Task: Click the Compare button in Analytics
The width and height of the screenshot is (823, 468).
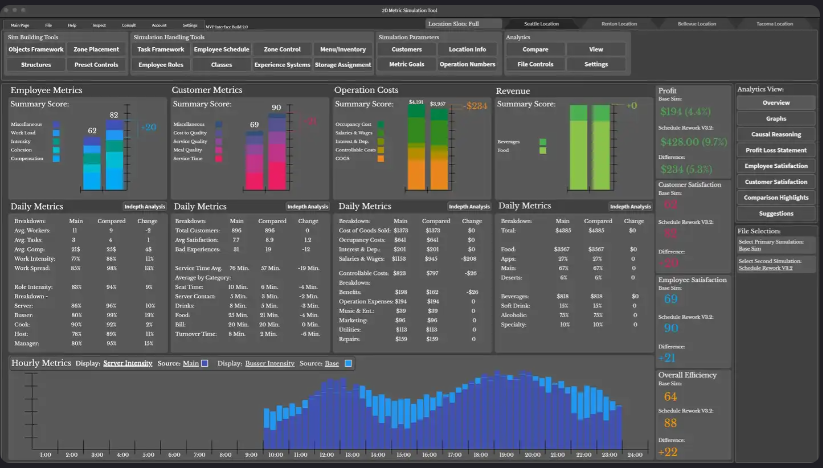Action: tap(535, 49)
